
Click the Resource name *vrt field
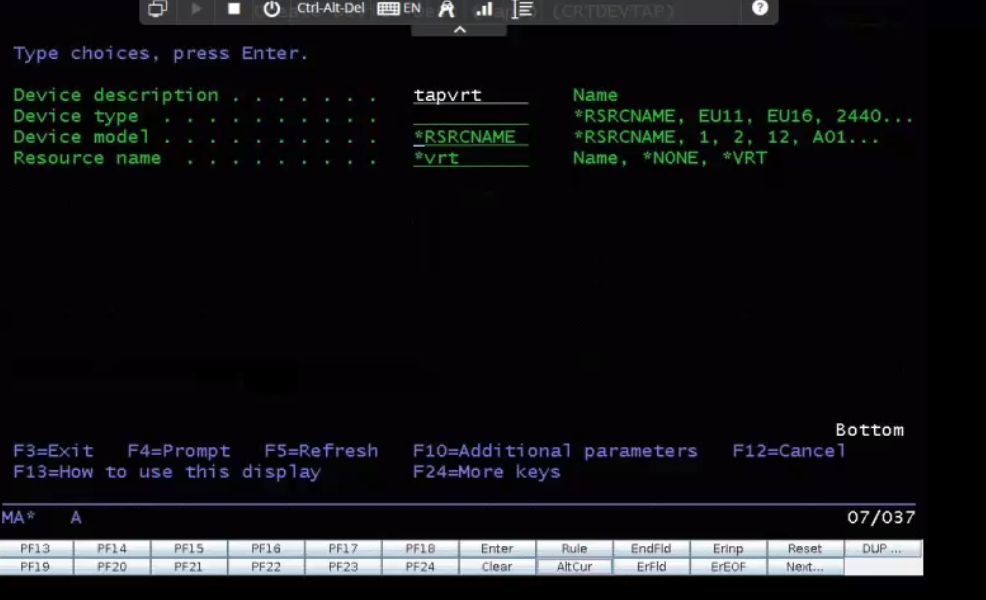pos(470,158)
